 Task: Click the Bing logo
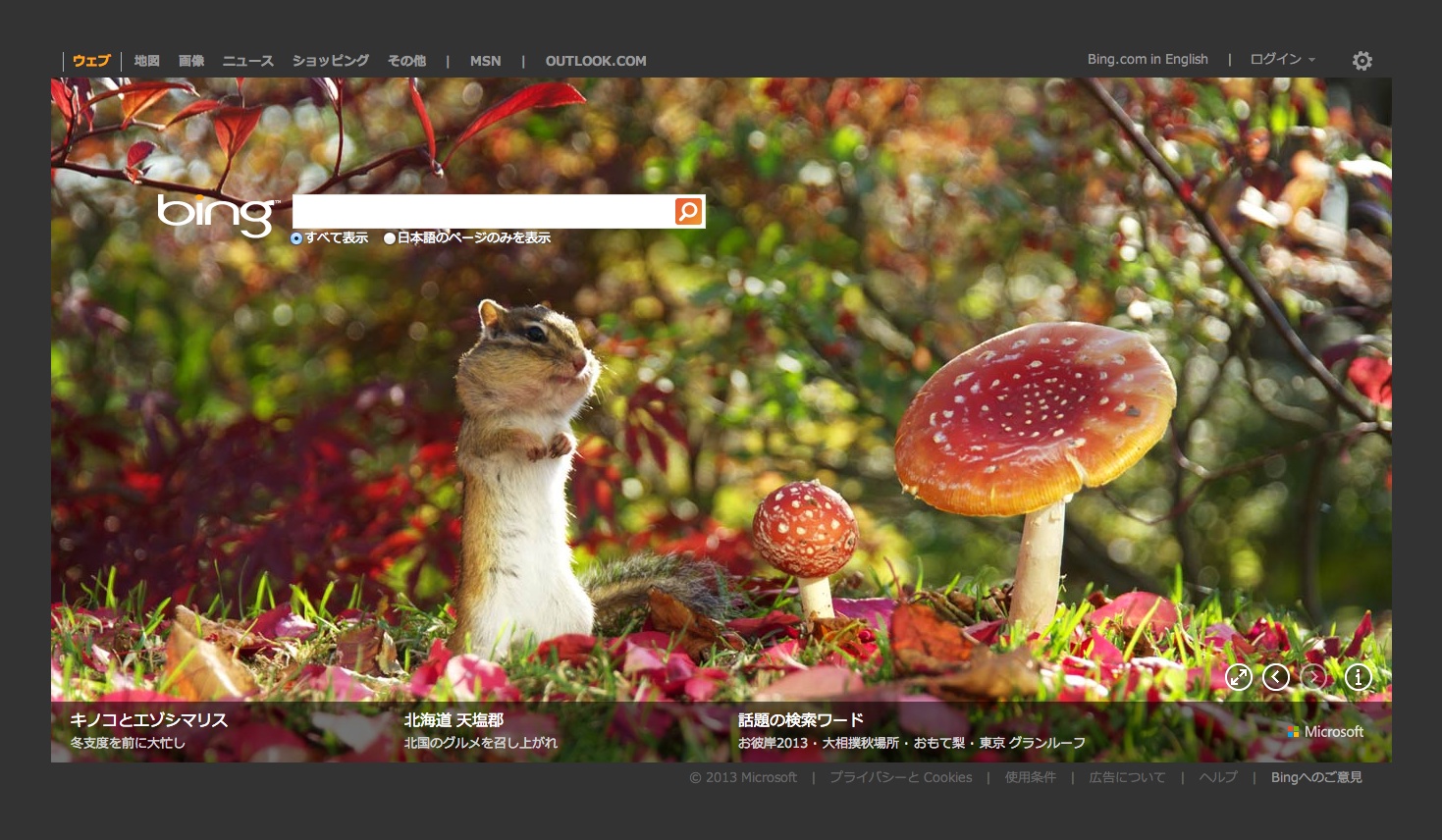tap(217, 214)
